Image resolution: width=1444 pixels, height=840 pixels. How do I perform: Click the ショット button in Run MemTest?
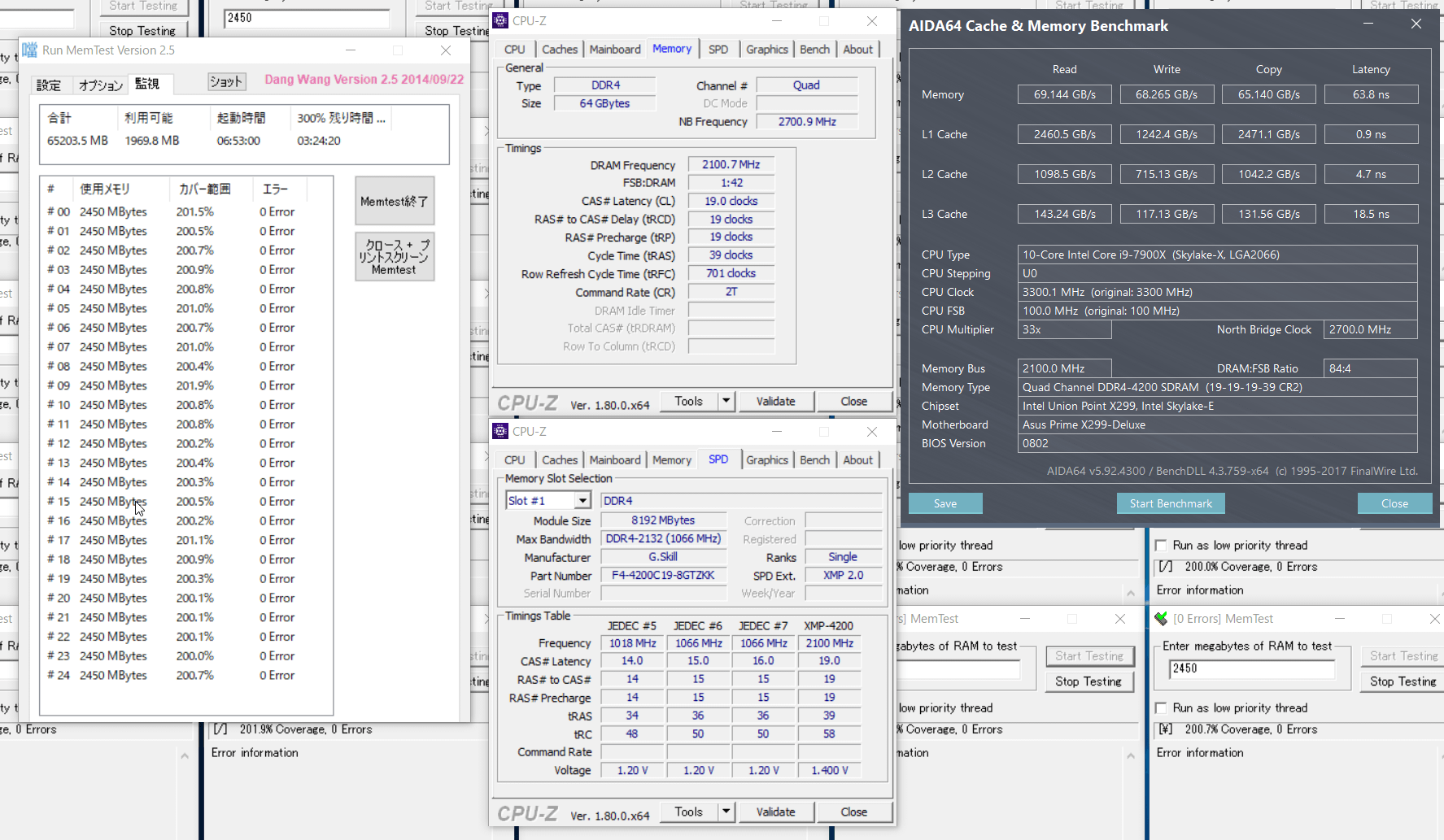point(226,81)
